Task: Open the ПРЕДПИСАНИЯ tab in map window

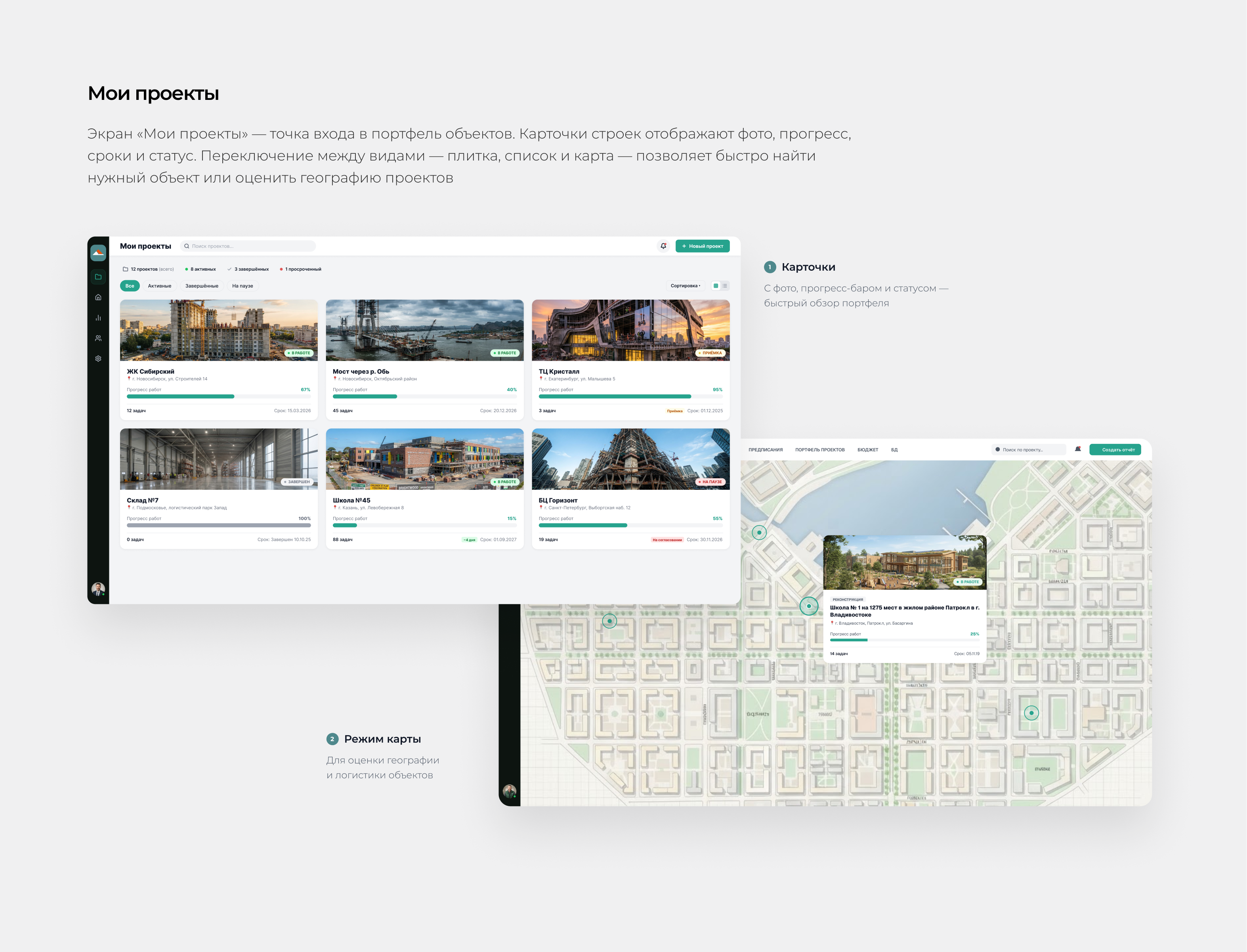Action: pyautogui.click(x=766, y=450)
